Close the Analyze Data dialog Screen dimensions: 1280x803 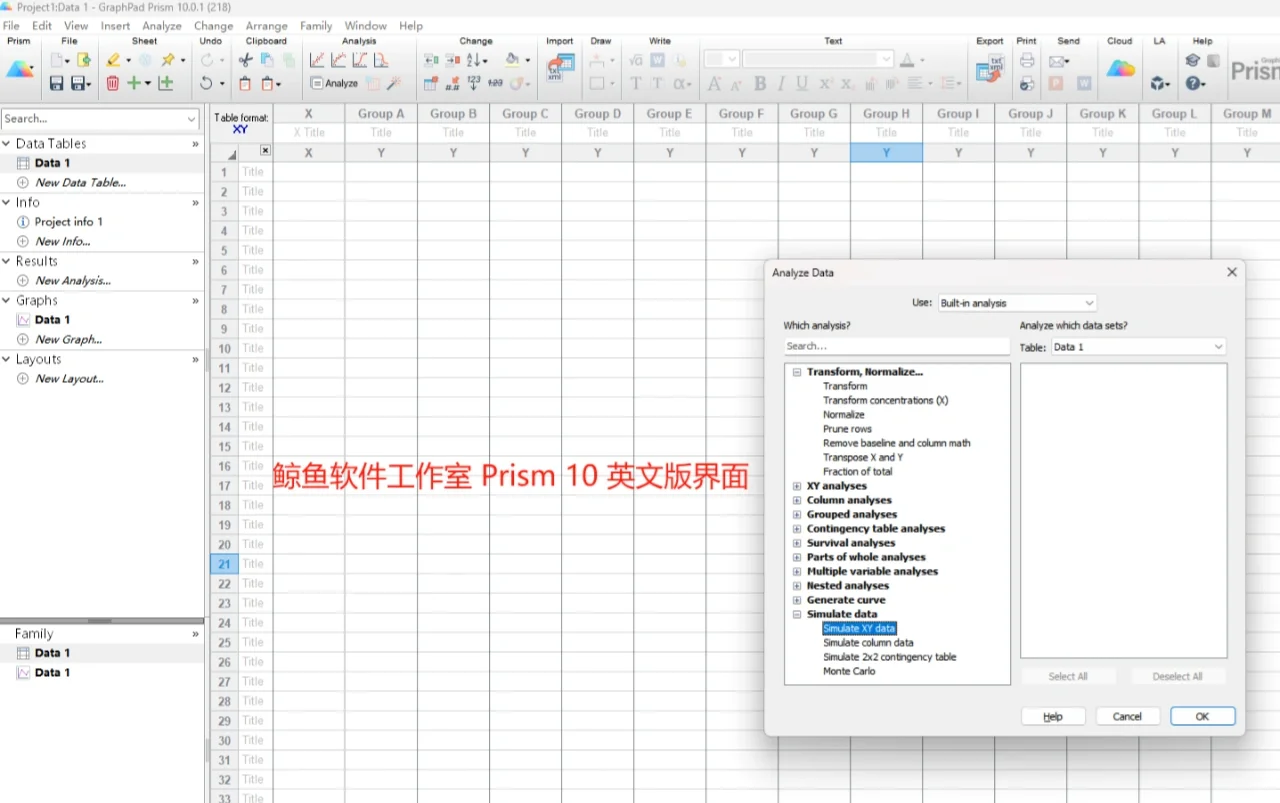tap(1232, 272)
